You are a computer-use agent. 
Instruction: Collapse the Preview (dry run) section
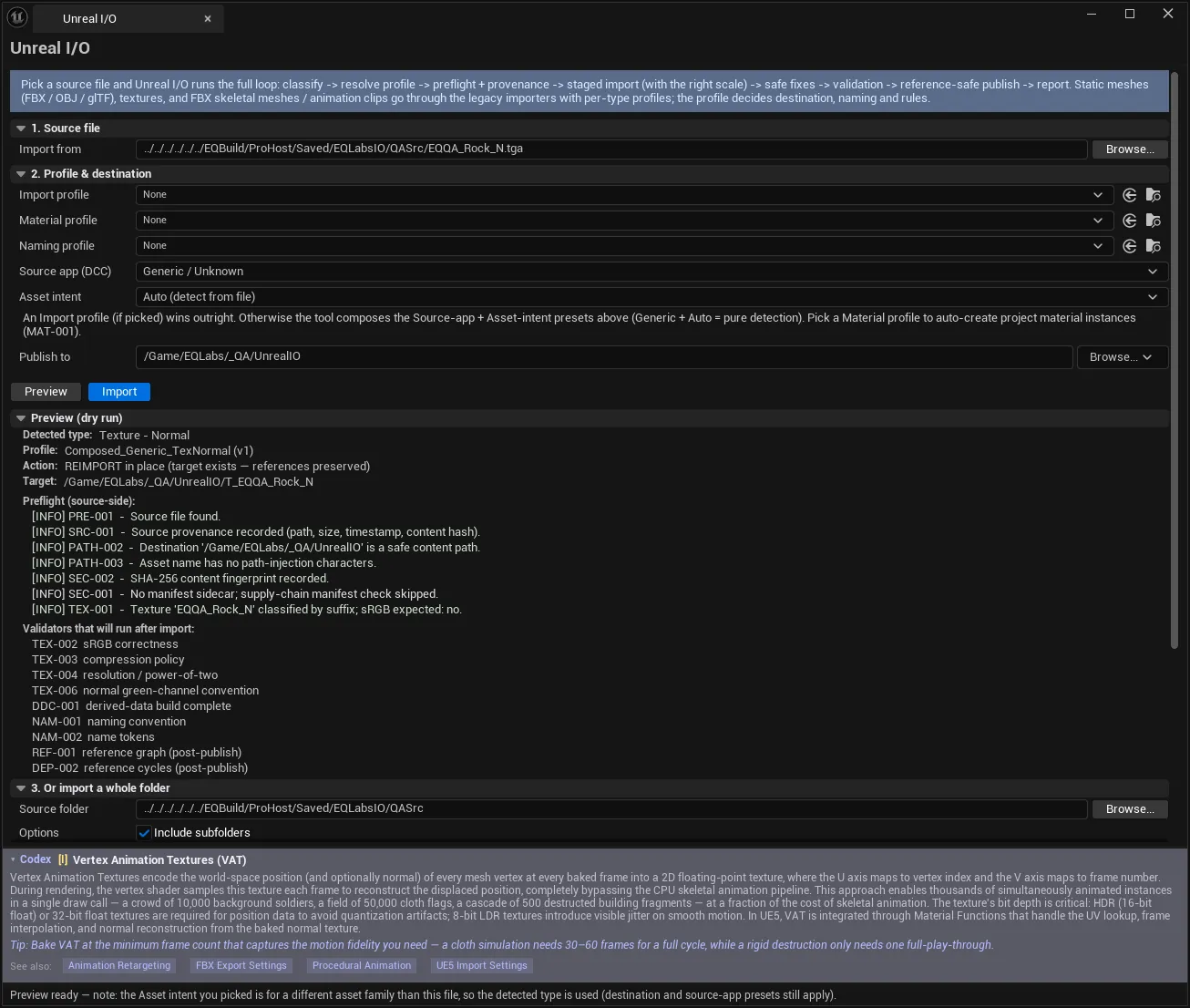(21, 418)
